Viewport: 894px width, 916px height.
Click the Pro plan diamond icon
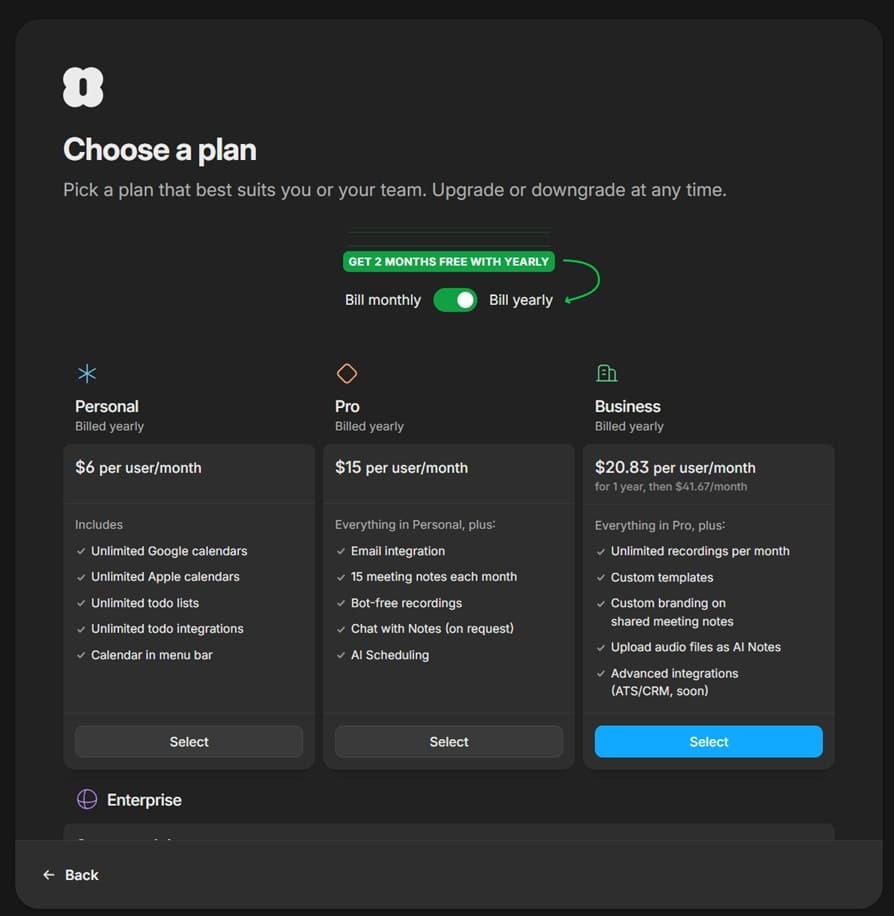pos(347,374)
